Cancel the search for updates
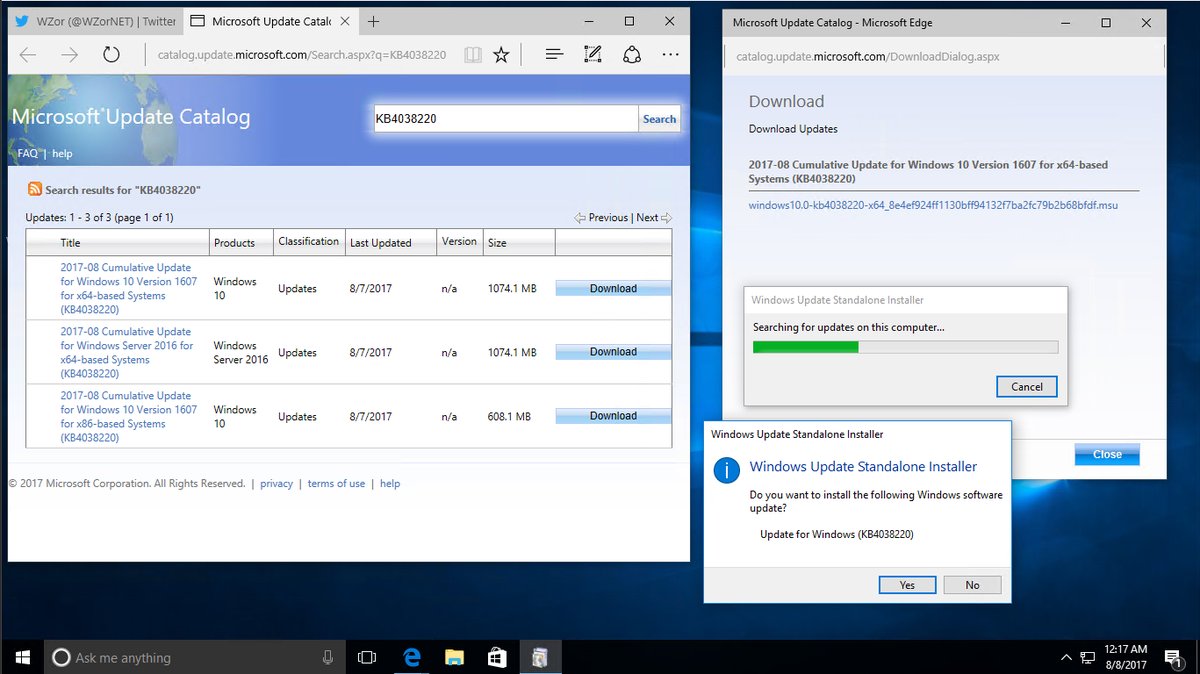 [x=1027, y=387]
